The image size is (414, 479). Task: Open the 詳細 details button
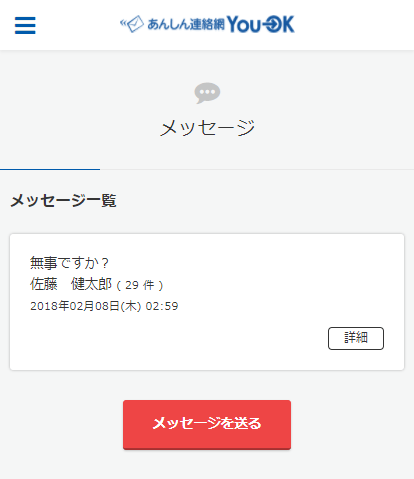coord(356,338)
